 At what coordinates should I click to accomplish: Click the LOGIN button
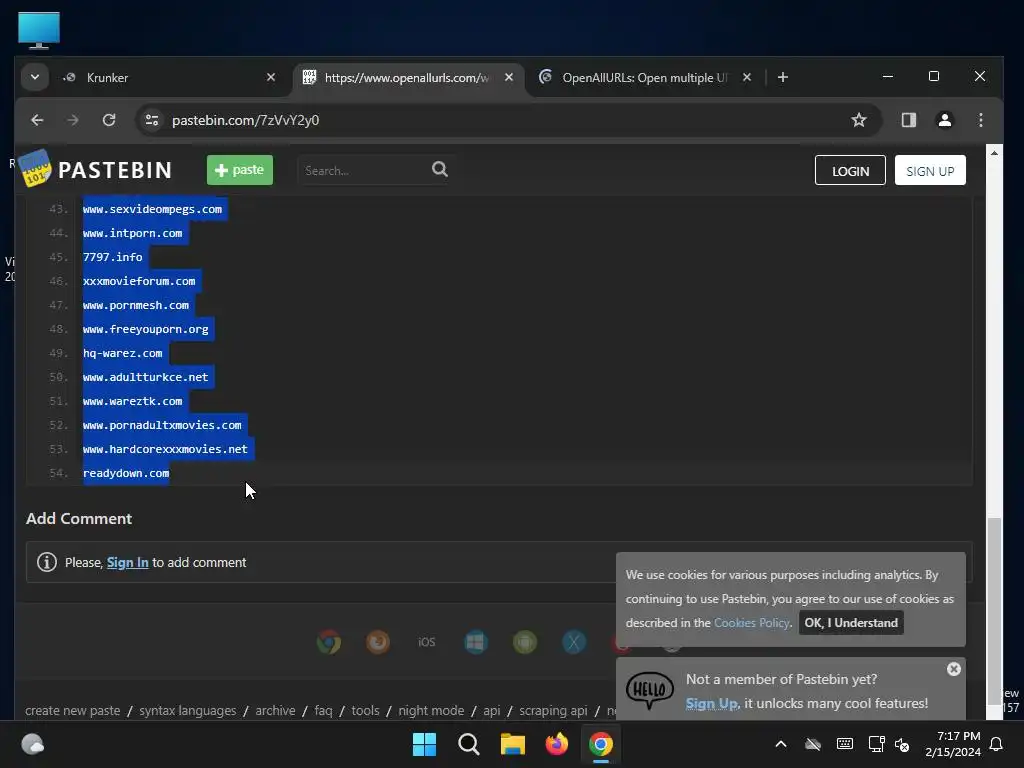[850, 170]
